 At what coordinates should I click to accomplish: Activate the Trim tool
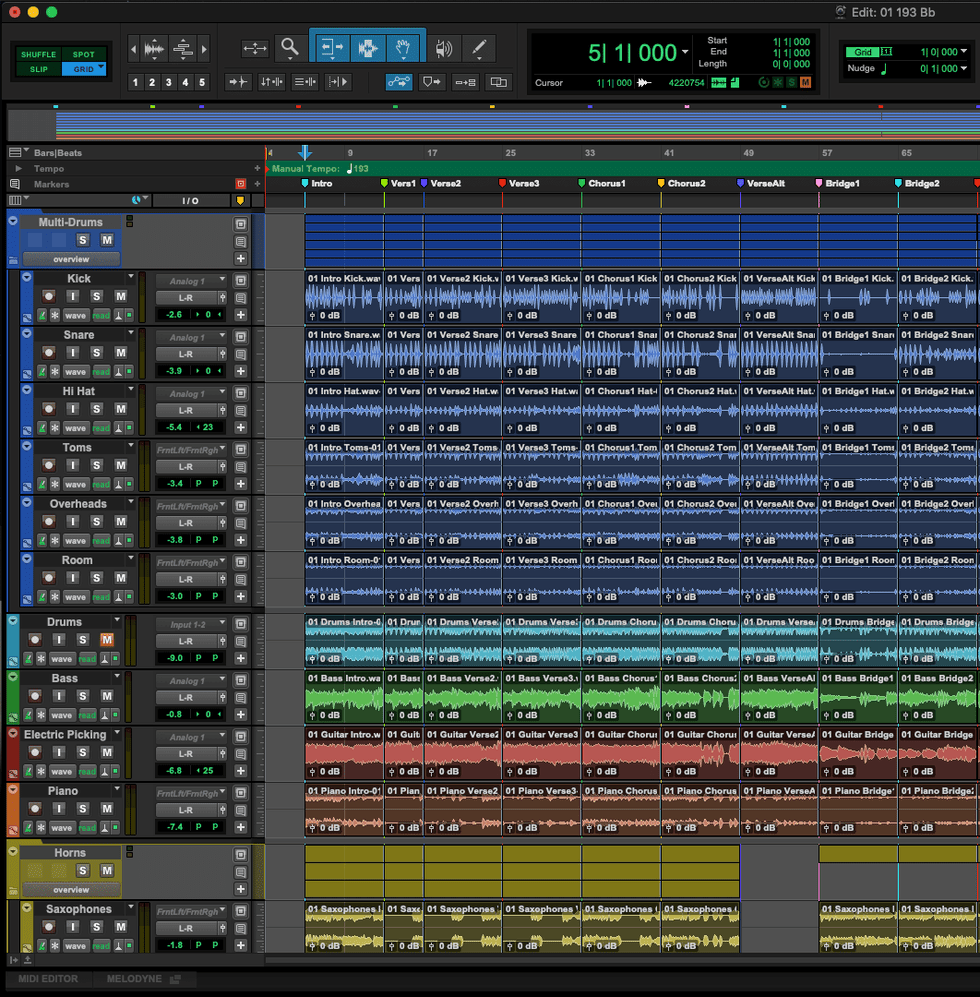(x=332, y=47)
